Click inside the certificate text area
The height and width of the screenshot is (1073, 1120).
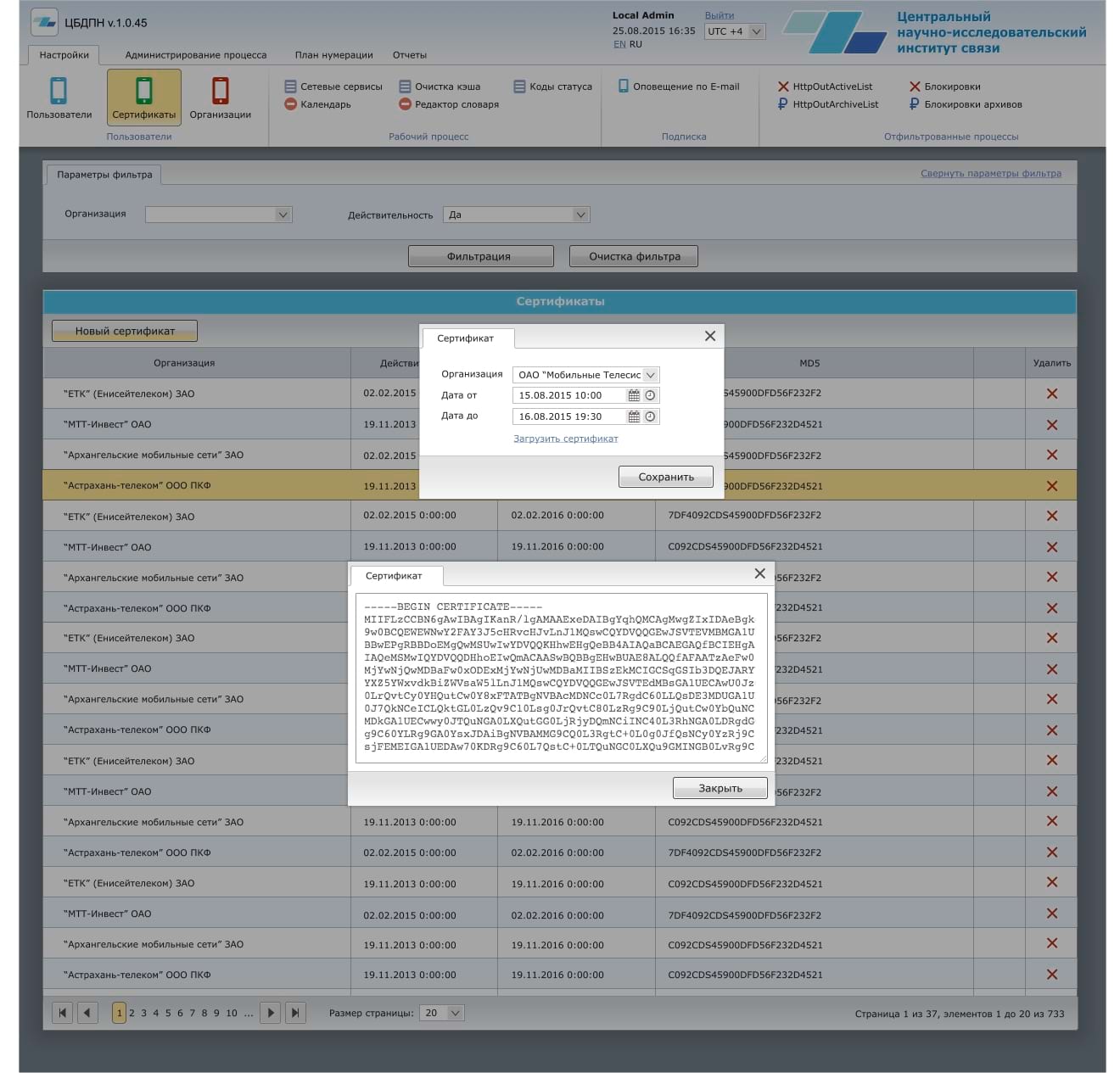(x=560, y=677)
